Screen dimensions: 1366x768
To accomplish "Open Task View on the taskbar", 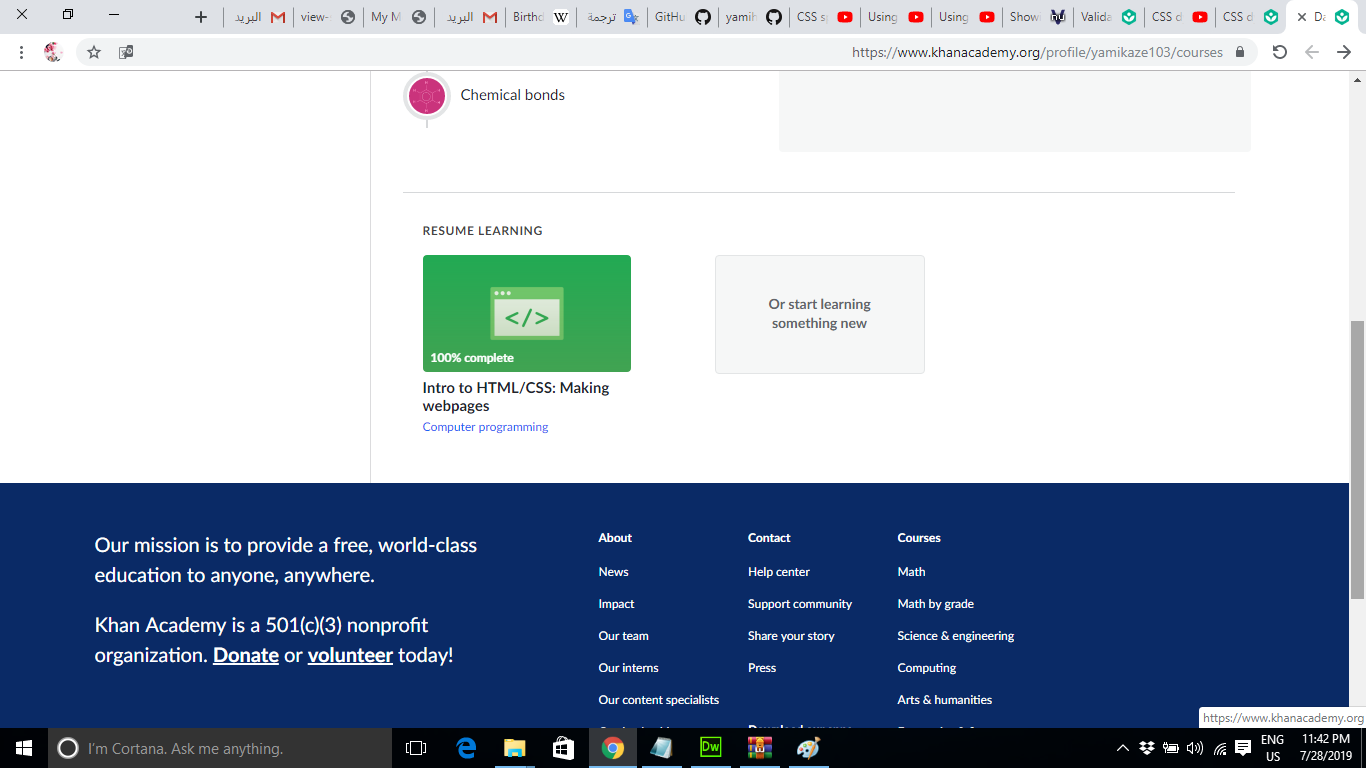I will (416, 748).
